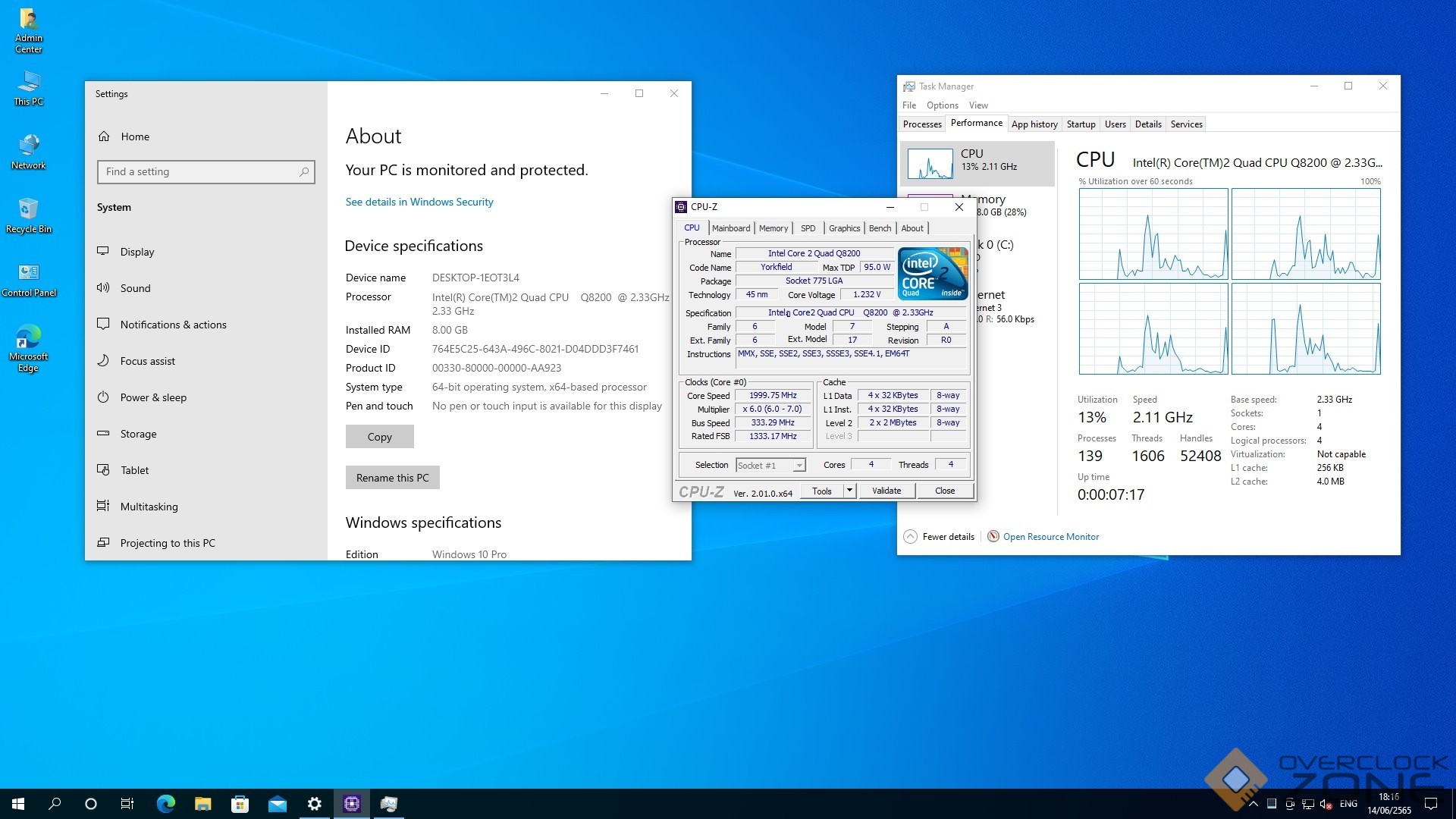Open taskbar Search
This screenshot has height=819, width=1456.
point(55,804)
